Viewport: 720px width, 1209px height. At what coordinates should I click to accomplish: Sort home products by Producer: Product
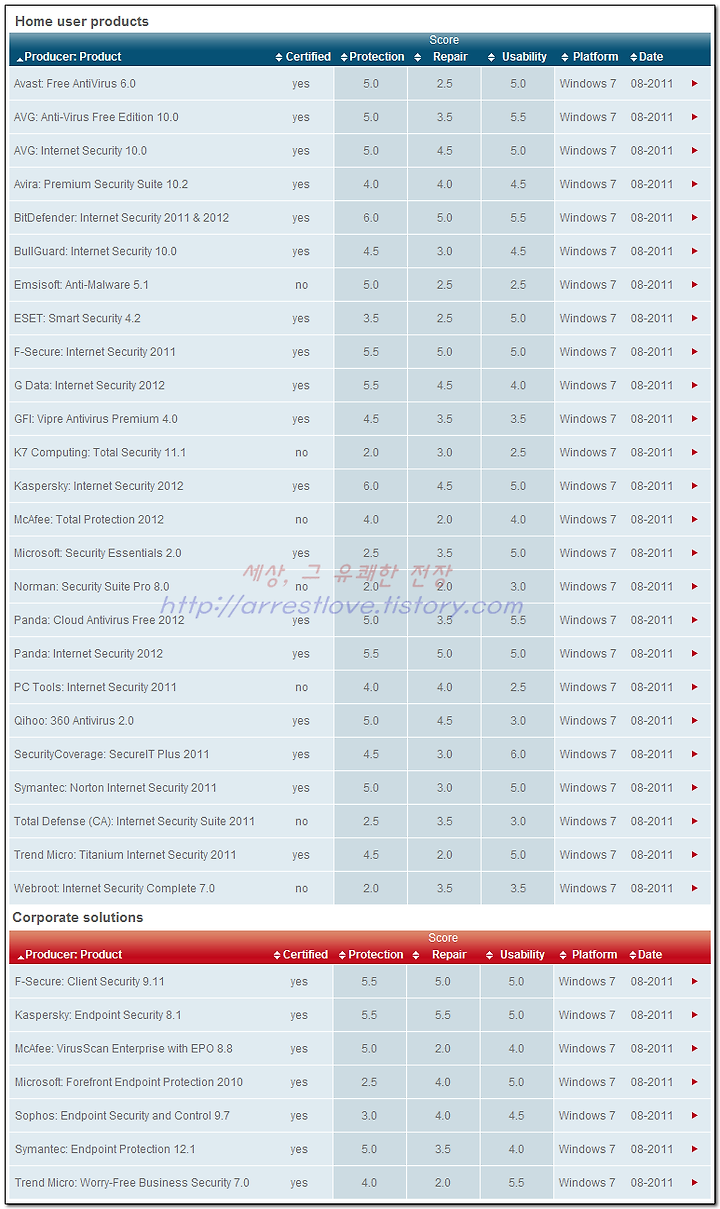pos(69,57)
